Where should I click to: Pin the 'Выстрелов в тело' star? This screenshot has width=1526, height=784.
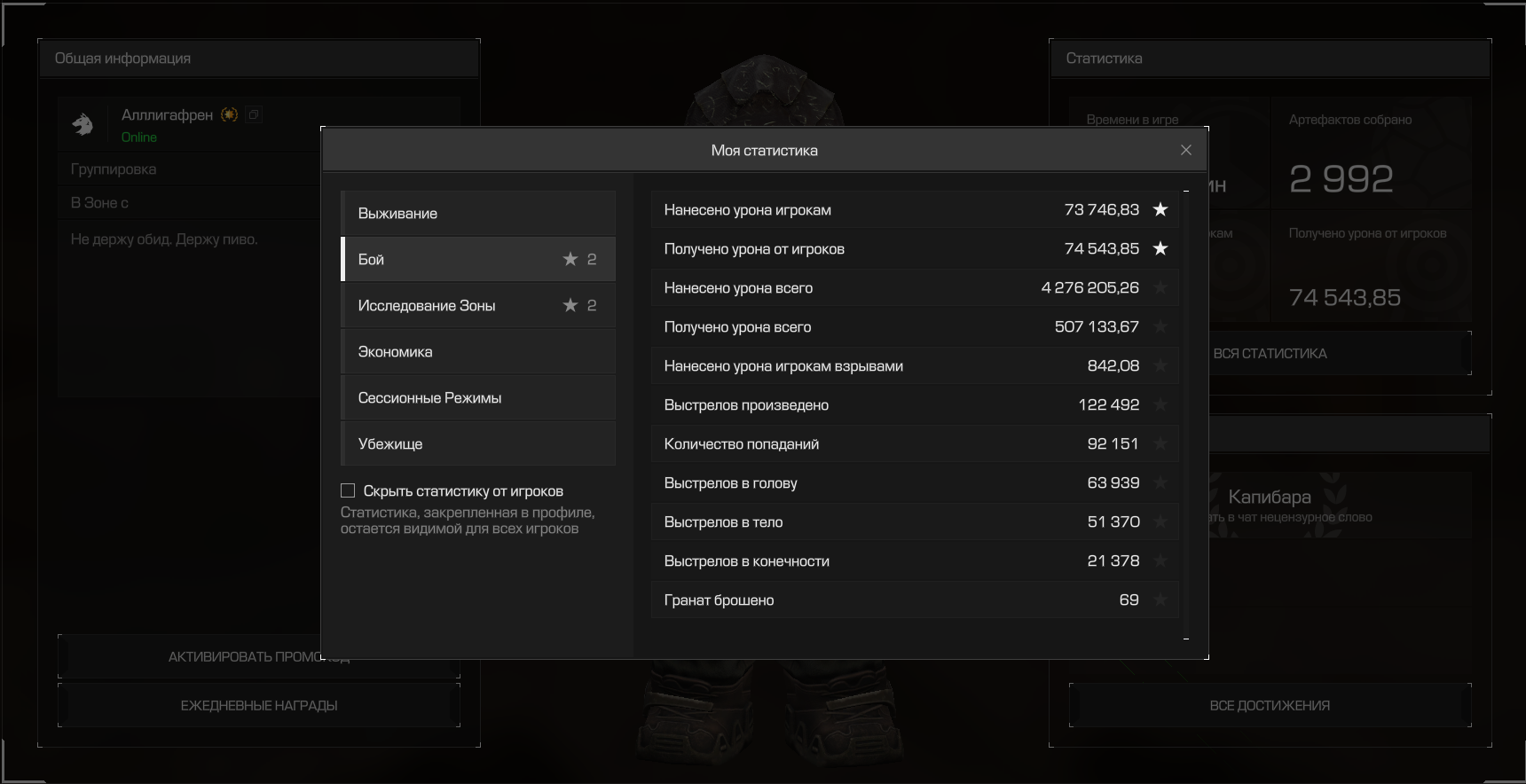point(1160,522)
